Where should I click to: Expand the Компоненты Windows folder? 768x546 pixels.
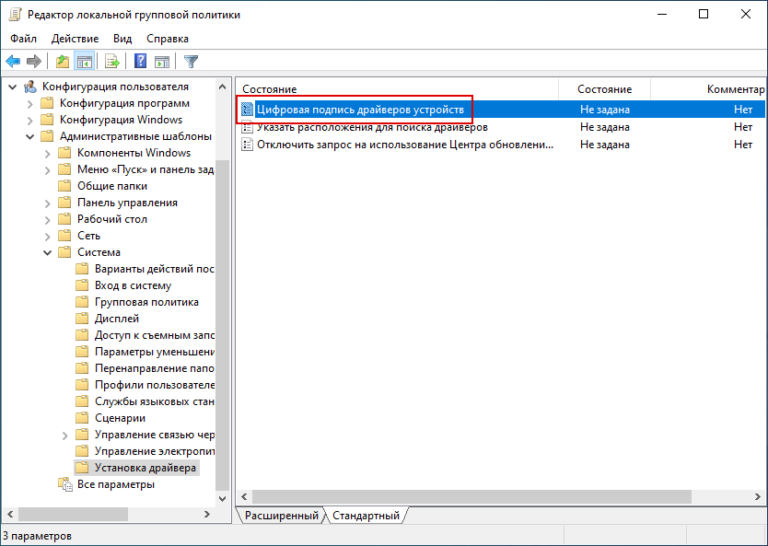(x=47, y=153)
